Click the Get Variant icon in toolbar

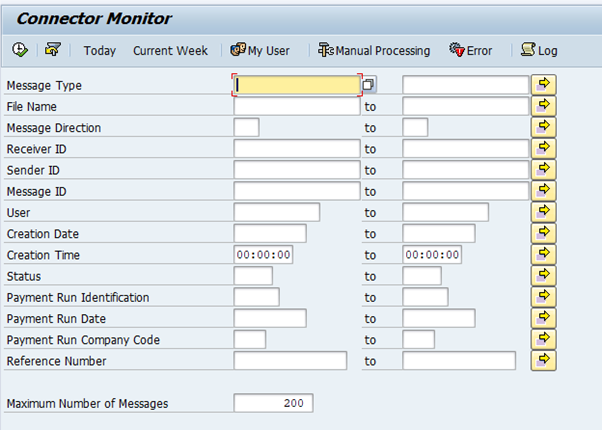pos(53,50)
